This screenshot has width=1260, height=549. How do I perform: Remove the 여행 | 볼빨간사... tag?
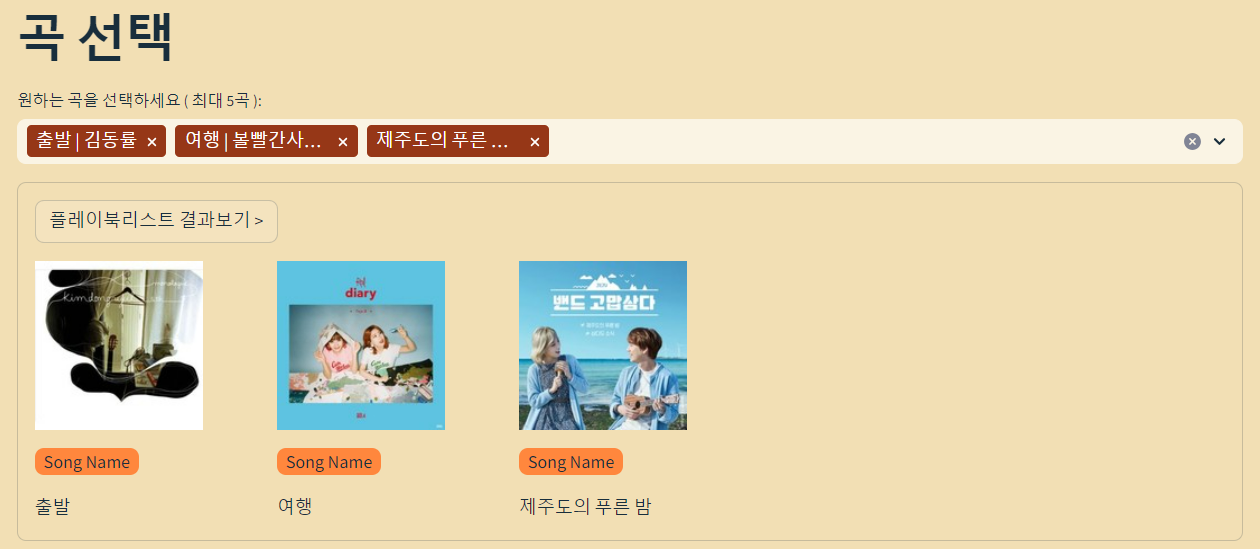click(x=342, y=142)
